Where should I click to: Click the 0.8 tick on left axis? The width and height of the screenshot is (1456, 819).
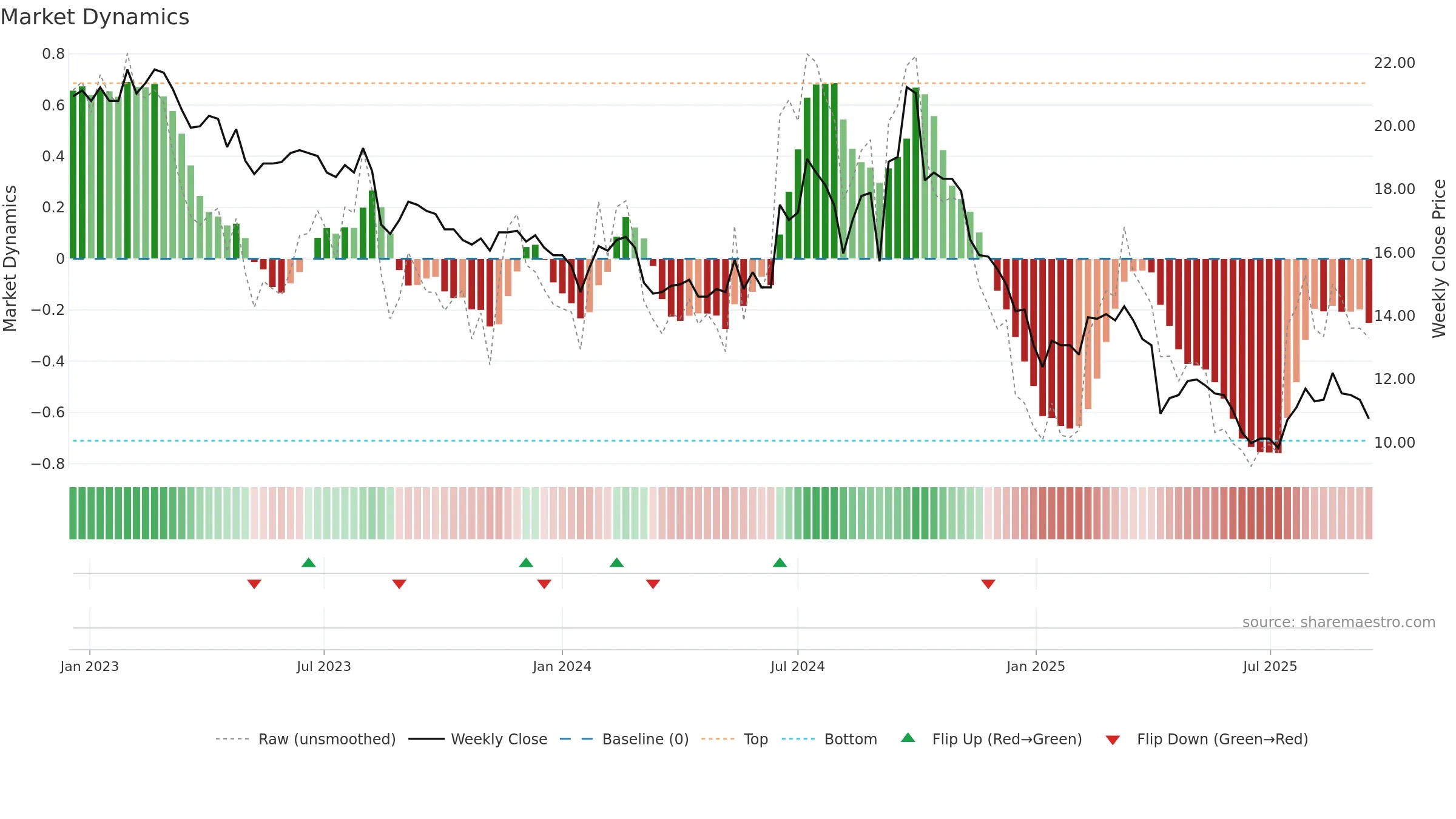click(53, 54)
